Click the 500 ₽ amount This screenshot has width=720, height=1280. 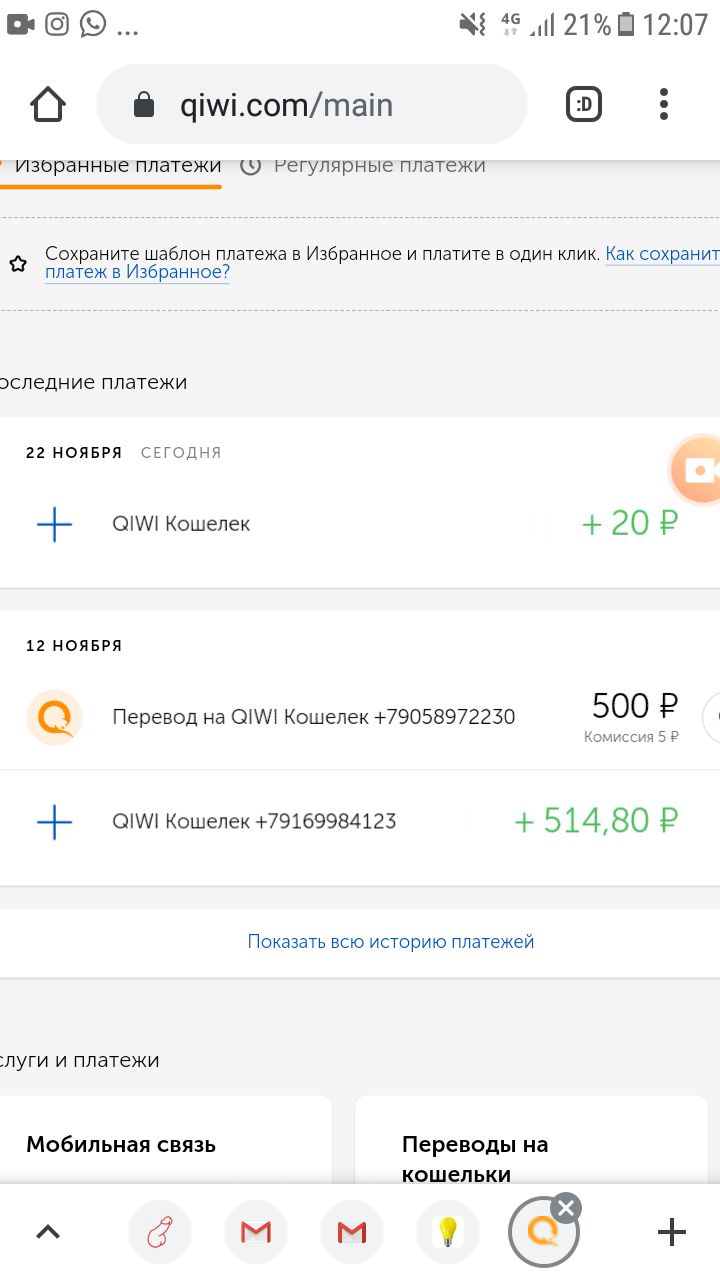(636, 706)
